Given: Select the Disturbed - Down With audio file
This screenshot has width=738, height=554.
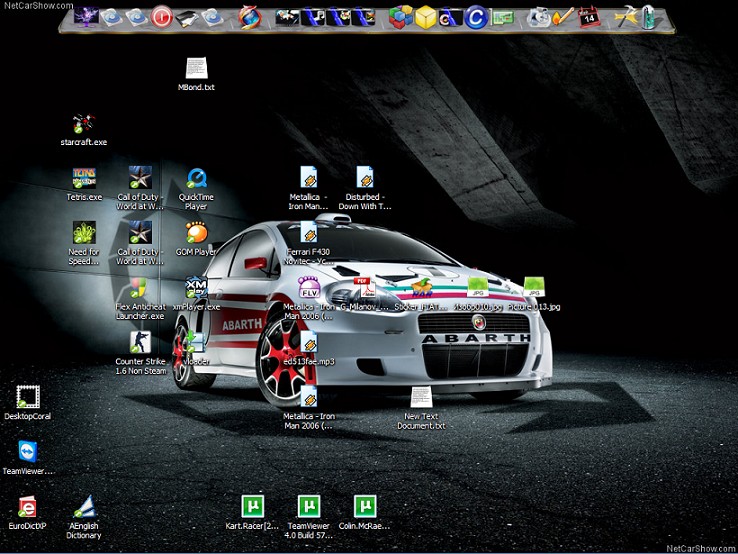Looking at the screenshot, I should click(365, 179).
